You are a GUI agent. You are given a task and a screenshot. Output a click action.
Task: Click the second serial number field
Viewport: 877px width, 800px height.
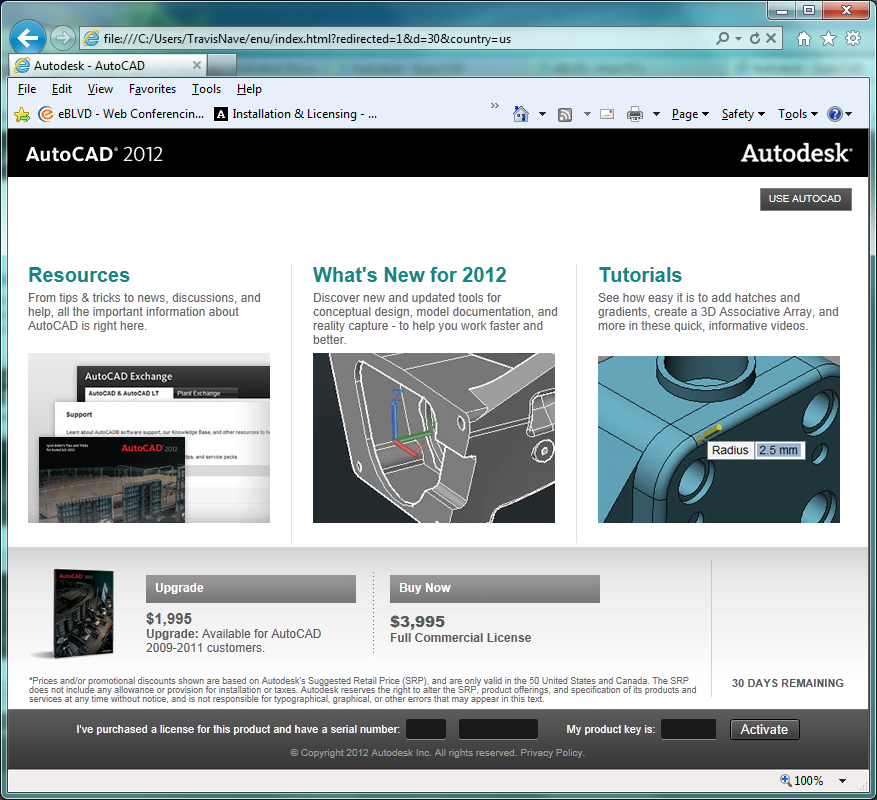click(x=498, y=730)
